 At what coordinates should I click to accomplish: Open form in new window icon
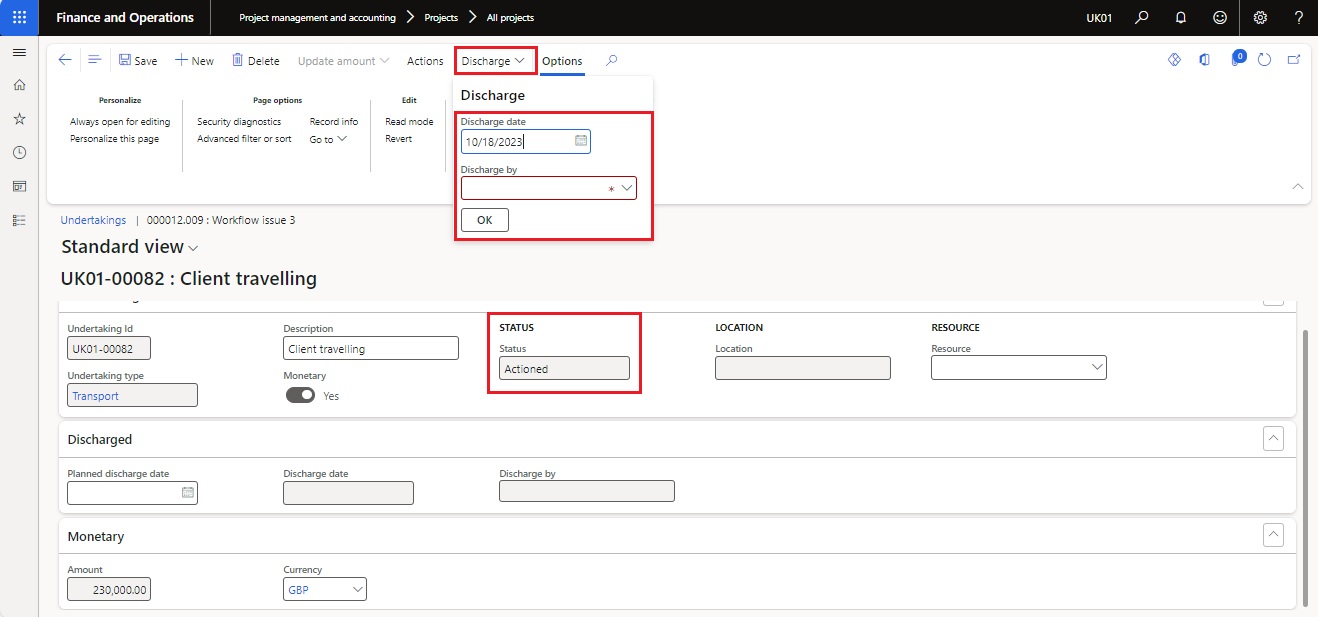[x=1294, y=60]
